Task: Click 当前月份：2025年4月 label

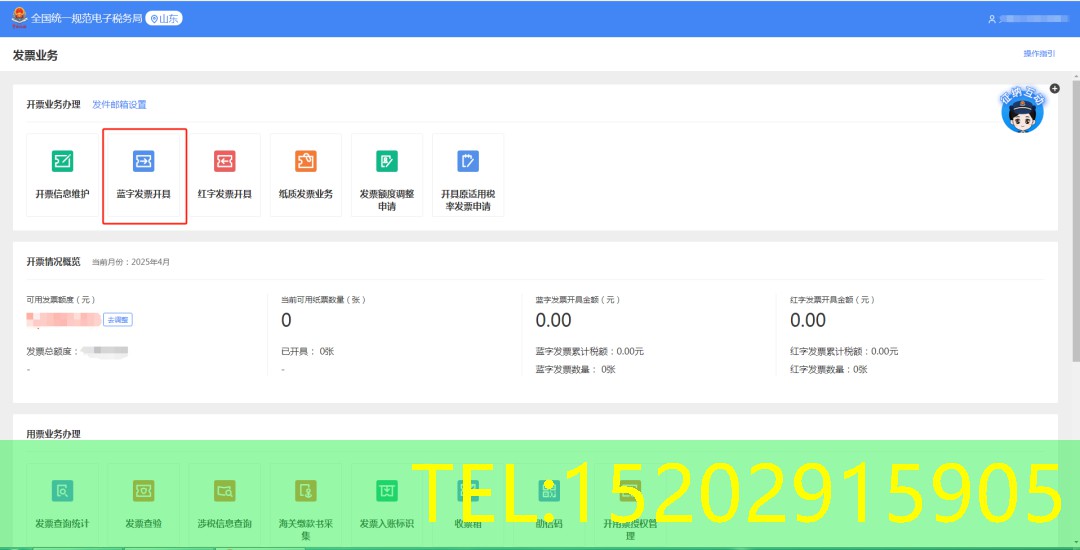Action: (131, 262)
